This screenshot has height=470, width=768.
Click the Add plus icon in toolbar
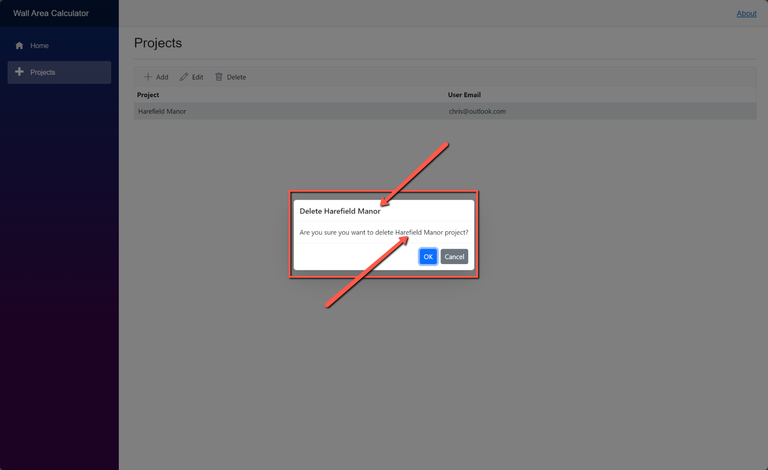coord(148,77)
